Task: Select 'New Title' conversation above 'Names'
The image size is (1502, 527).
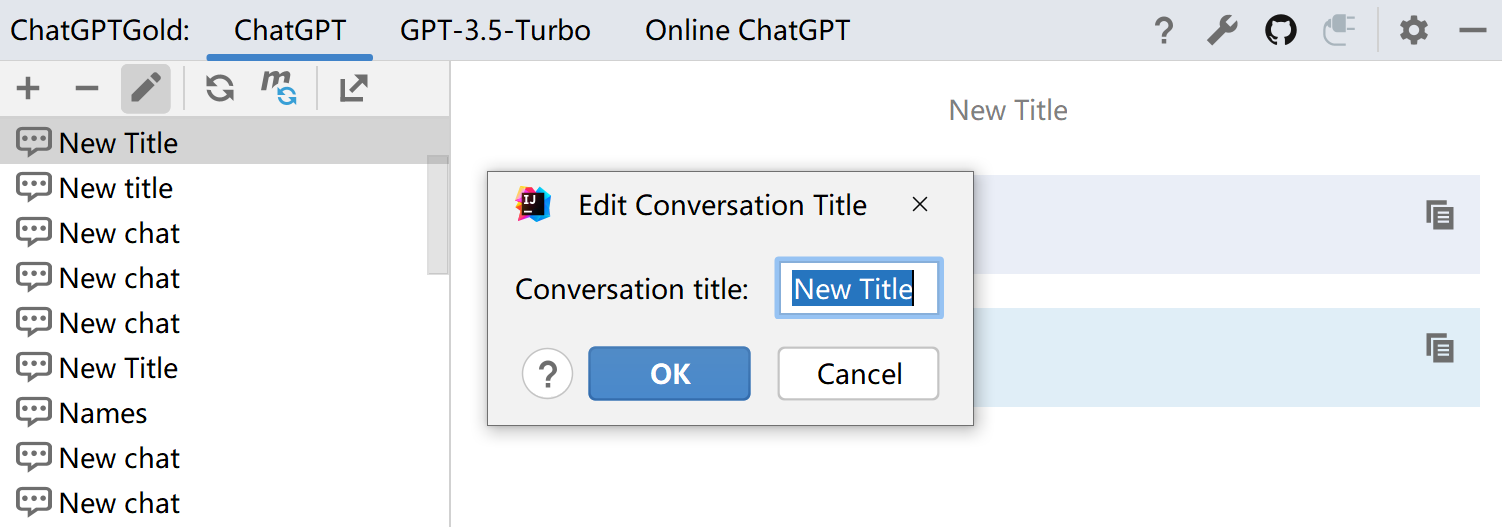Action: 225,367
